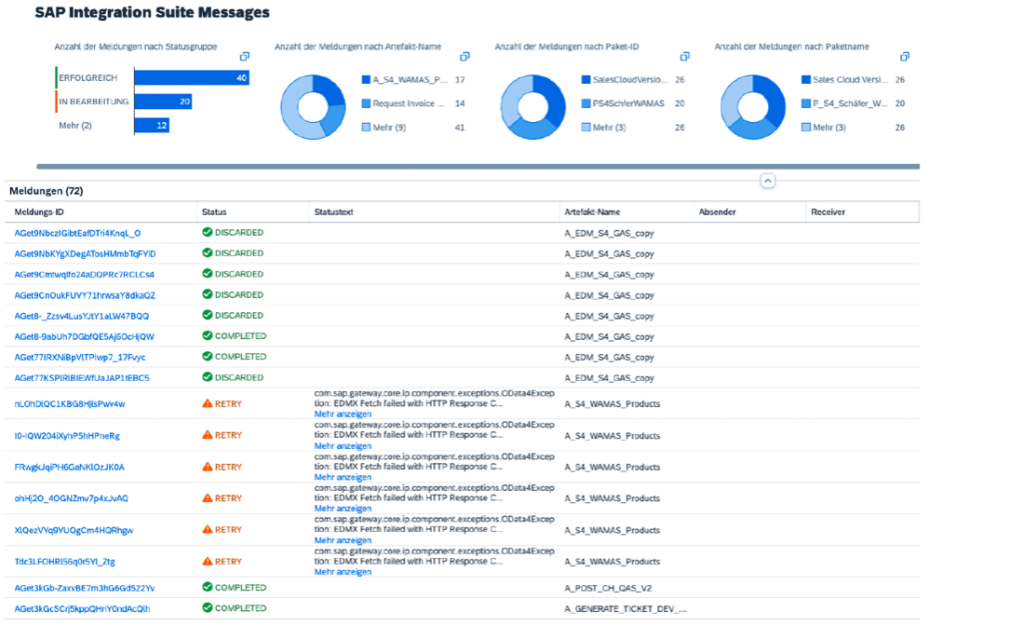Click Mehr anzeigen in the ohHj2O_4OGNZmv7p4xJvAQ row
This screenshot has height=626, width=1024.
[x=342, y=509]
